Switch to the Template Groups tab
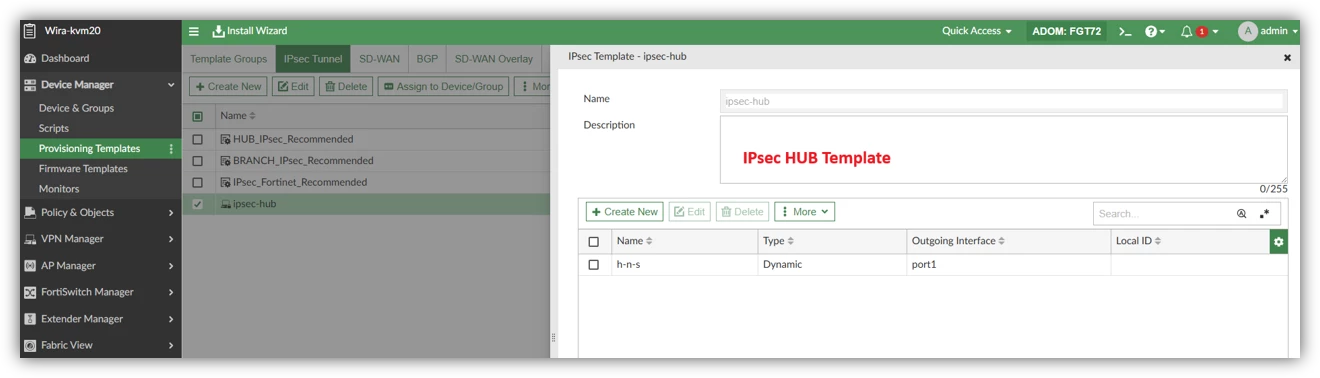The width and height of the screenshot is (1320, 378). [228, 59]
